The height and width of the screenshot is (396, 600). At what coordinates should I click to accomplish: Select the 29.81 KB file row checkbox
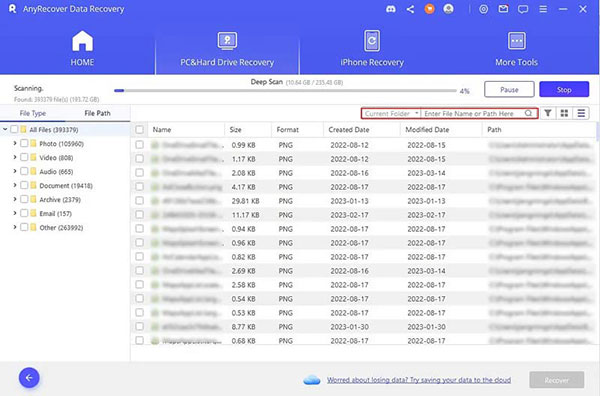pos(140,200)
